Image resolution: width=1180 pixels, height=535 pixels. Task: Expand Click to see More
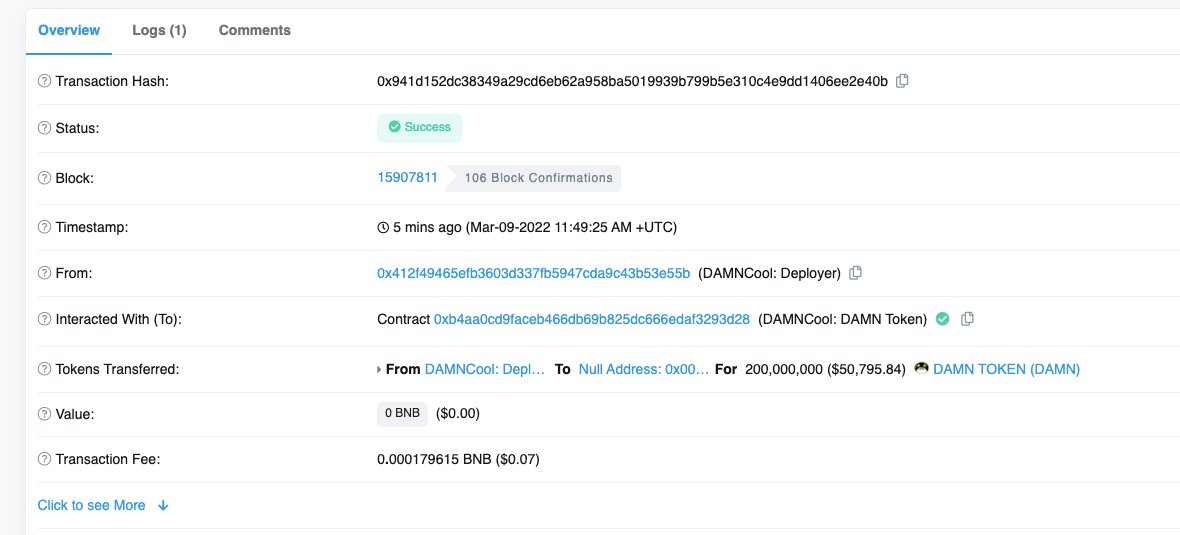pyautogui.click(x=103, y=506)
